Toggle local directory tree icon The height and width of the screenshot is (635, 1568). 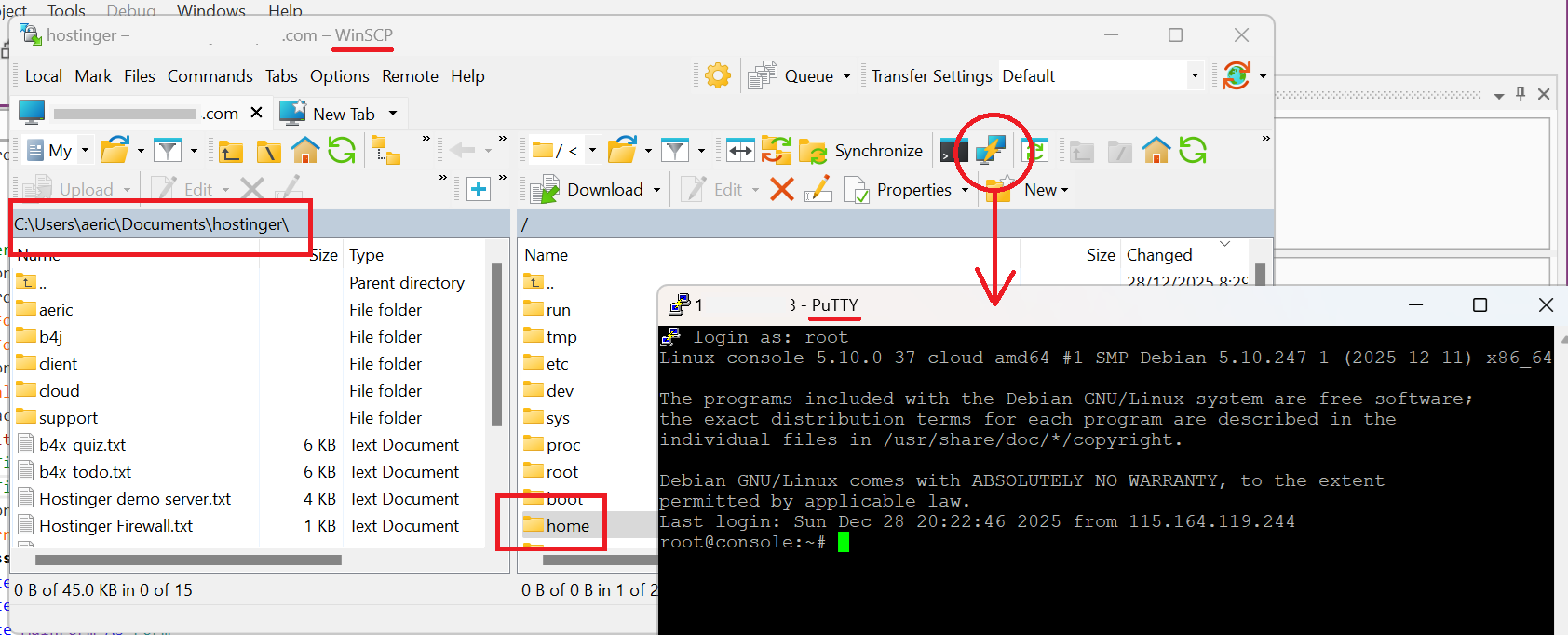click(x=385, y=150)
